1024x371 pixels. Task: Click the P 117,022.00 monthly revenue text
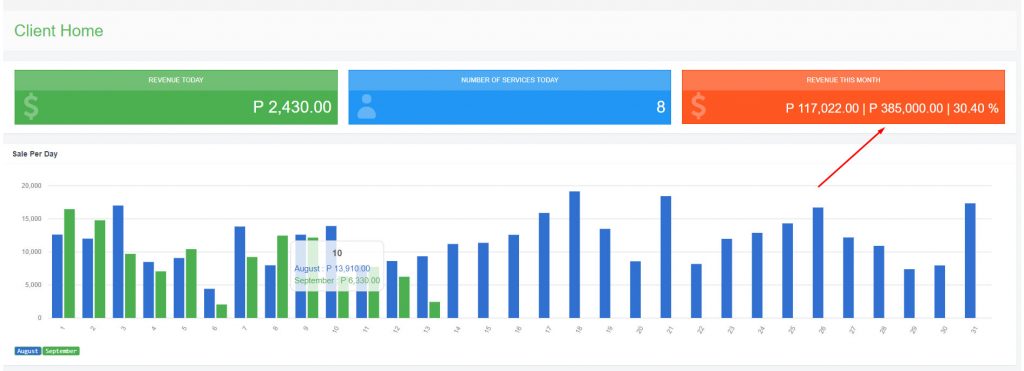pyautogui.click(x=822, y=108)
